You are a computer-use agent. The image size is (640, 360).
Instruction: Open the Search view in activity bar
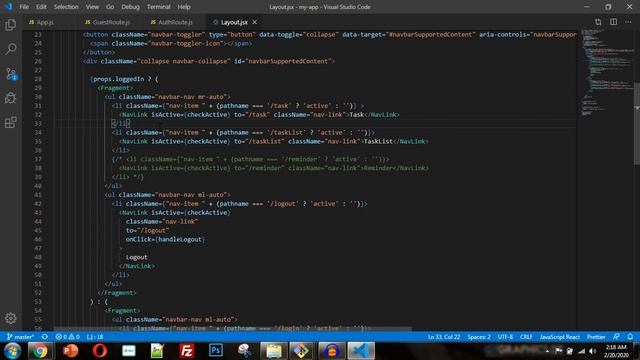(x=11, y=49)
